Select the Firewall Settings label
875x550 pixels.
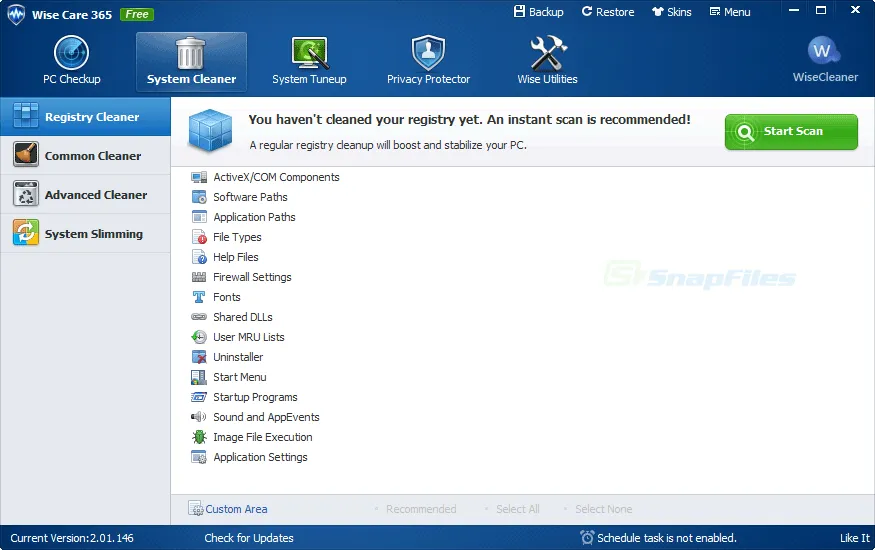(252, 277)
